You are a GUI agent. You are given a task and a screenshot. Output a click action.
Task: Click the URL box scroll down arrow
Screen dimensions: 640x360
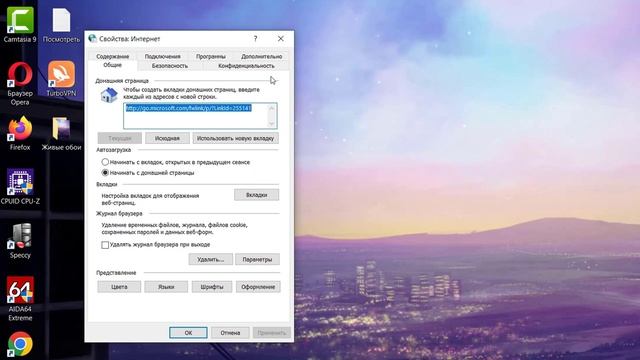pos(271,124)
